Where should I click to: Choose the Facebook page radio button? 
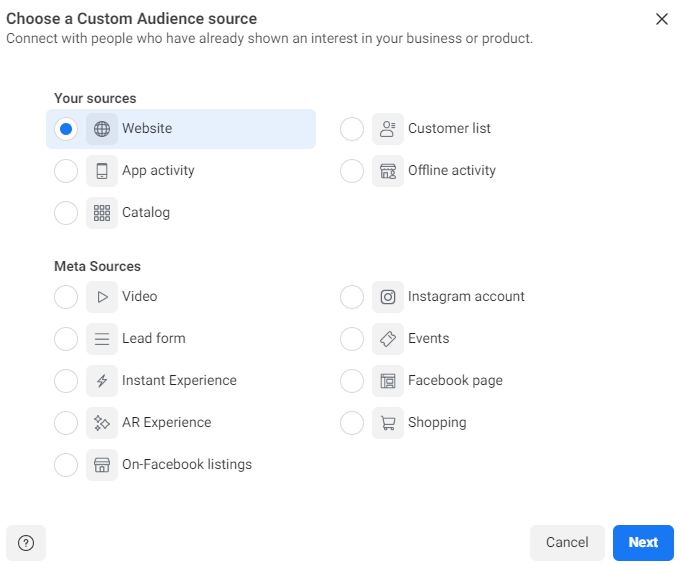(352, 381)
